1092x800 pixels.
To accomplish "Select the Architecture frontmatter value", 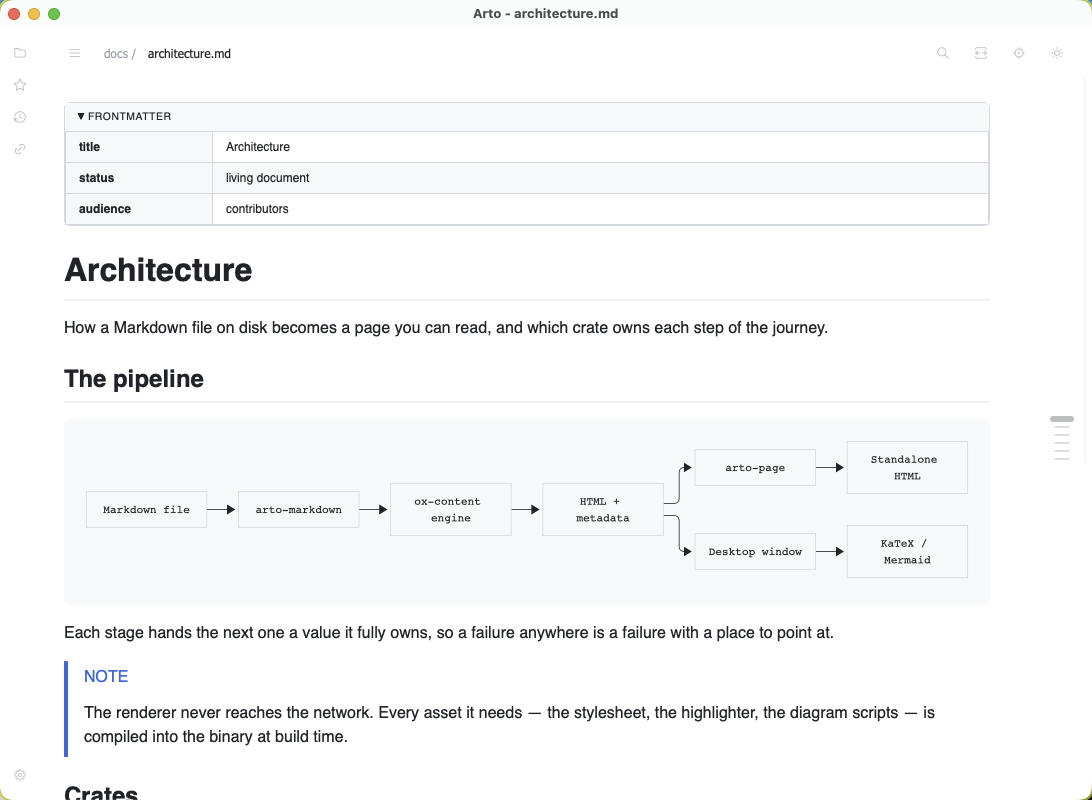I will tap(258, 147).
